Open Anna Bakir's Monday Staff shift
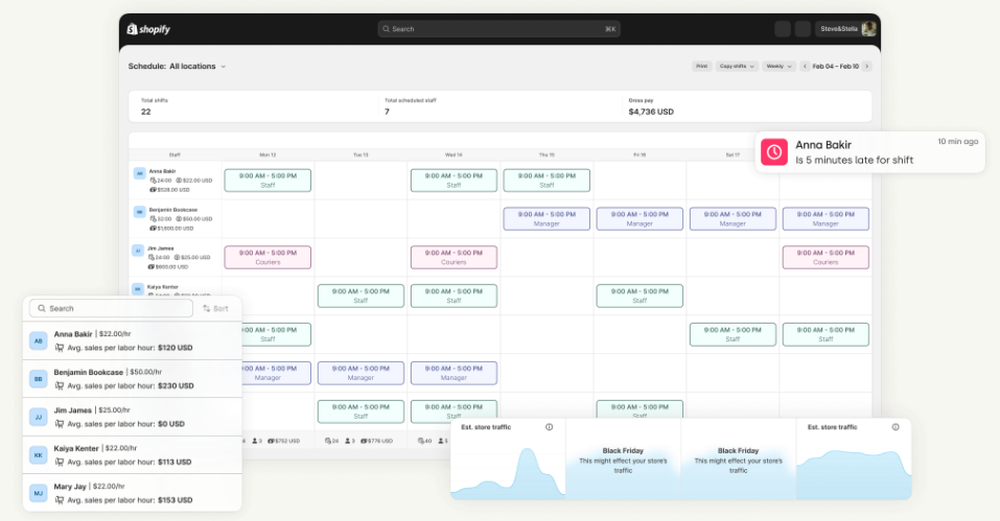The height and width of the screenshot is (521, 1000). [x=268, y=180]
